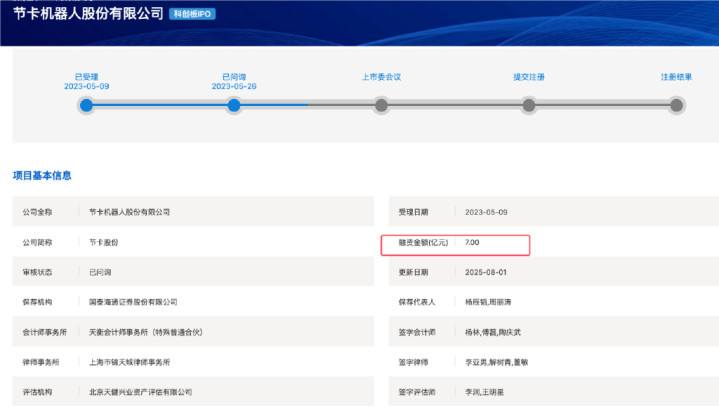Click the 评估机构 value 北京天健兴业资产评估有限公司

(140, 392)
